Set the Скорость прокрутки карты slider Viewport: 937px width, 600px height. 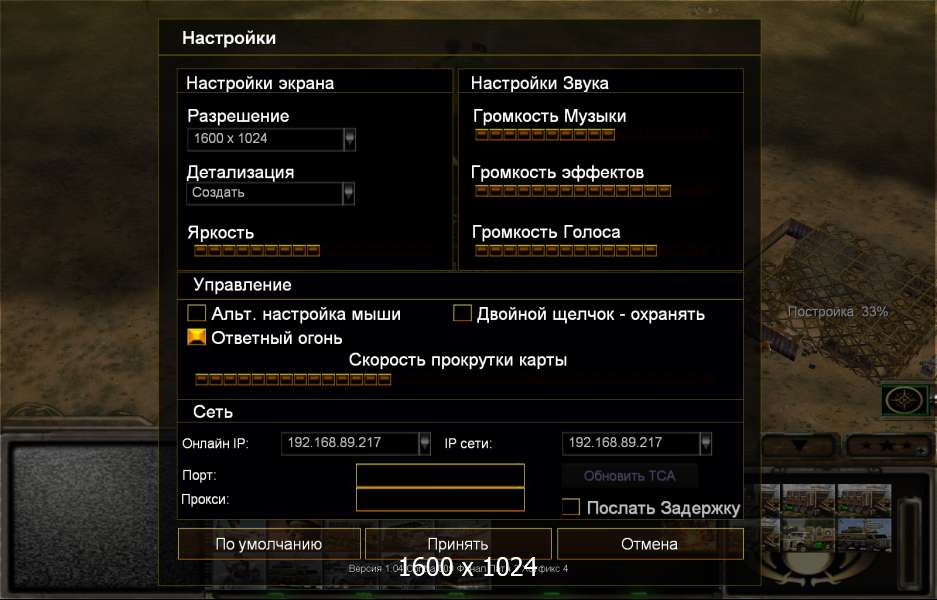(455, 379)
